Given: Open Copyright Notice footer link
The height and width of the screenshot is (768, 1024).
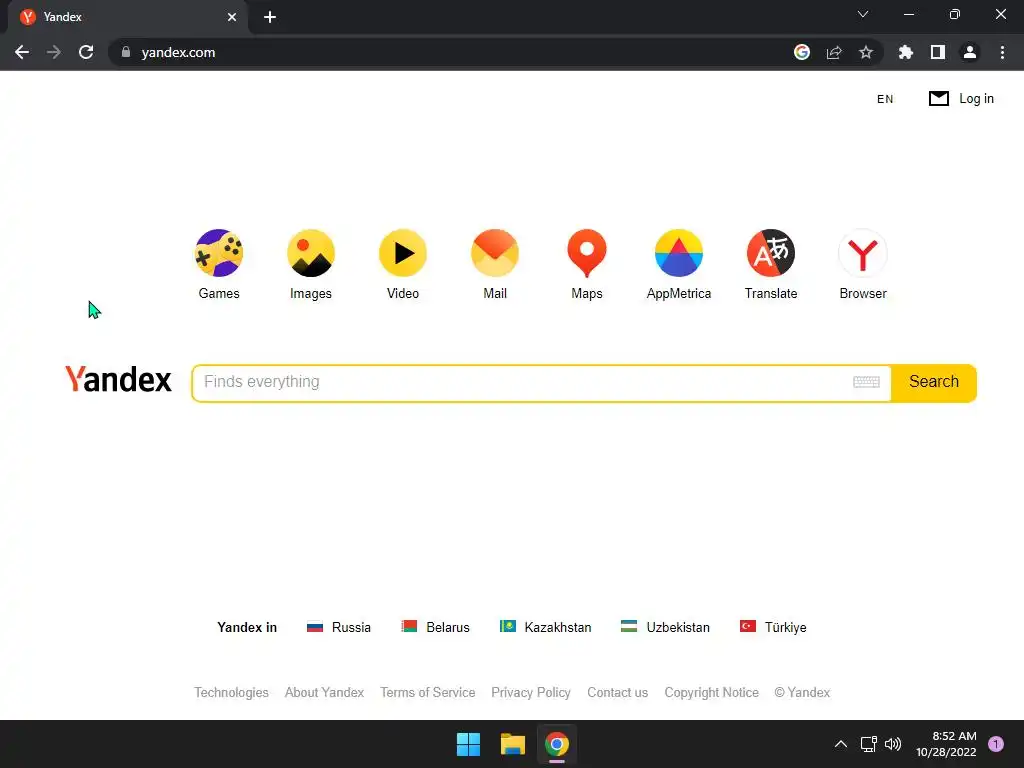Looking at the screenshot, I should [711, 692].
